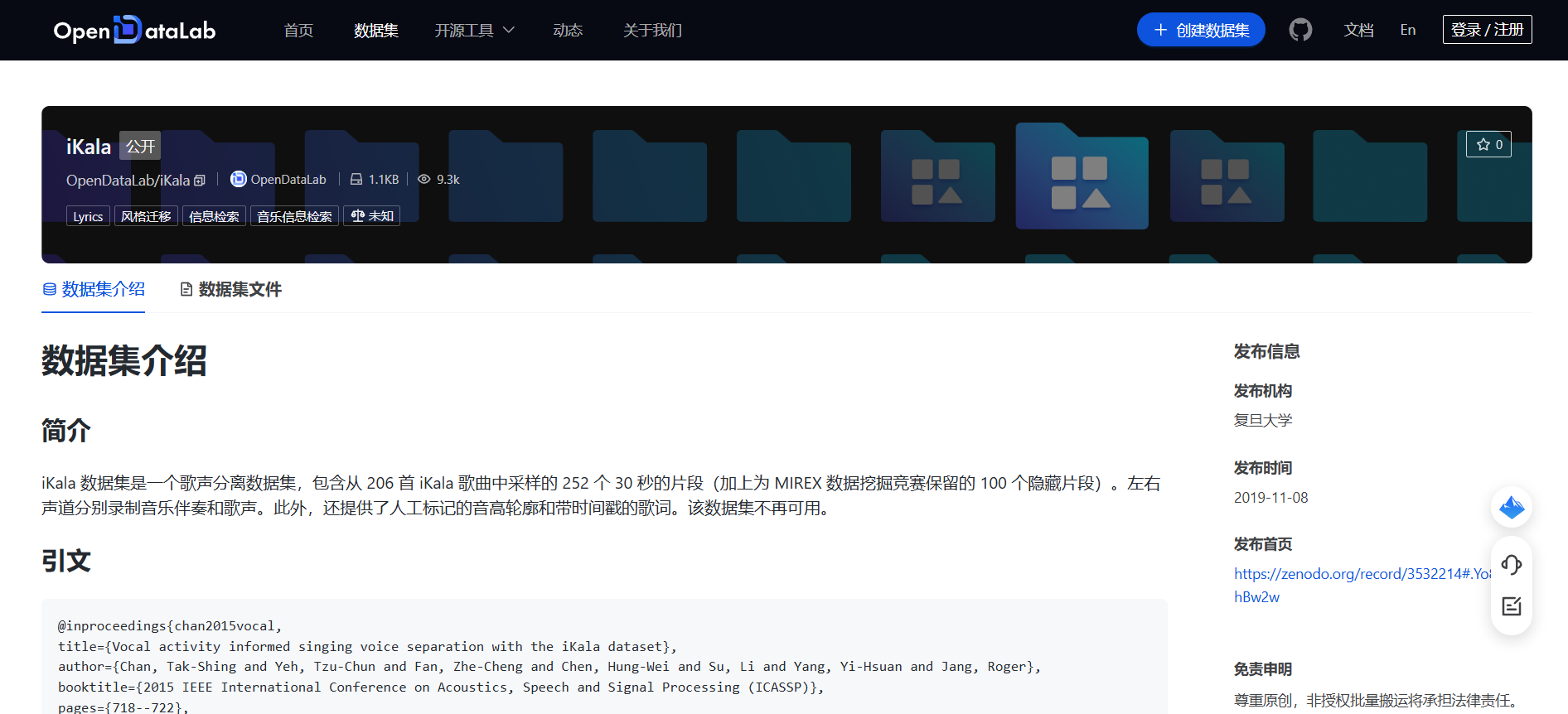Screen dimensions: 1568x714
Task: Click the 创建数据集 button
Action: [1201, 30]
